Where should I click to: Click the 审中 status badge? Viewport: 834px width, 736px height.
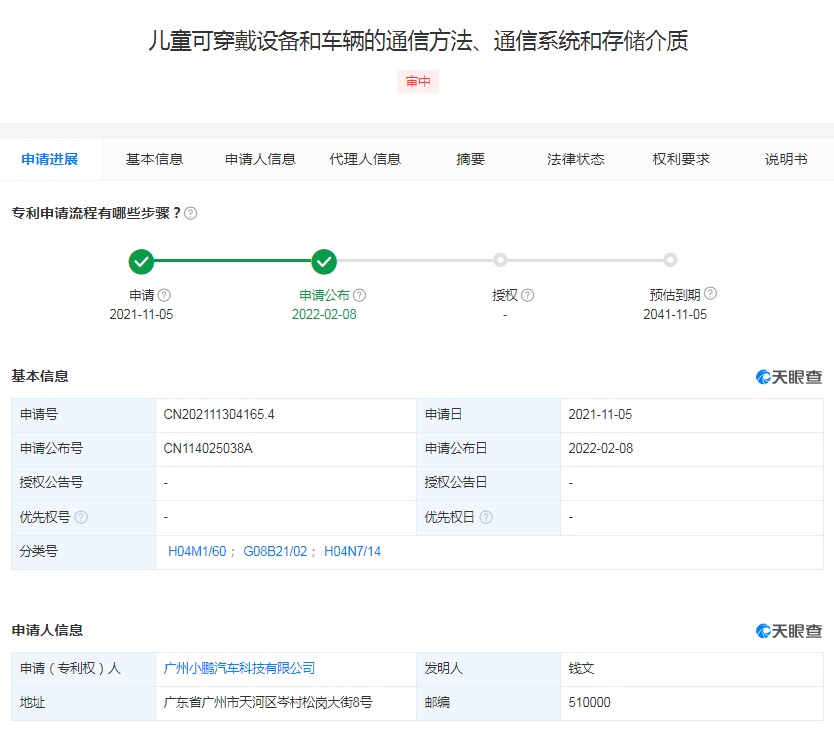(x=418, y=82)
